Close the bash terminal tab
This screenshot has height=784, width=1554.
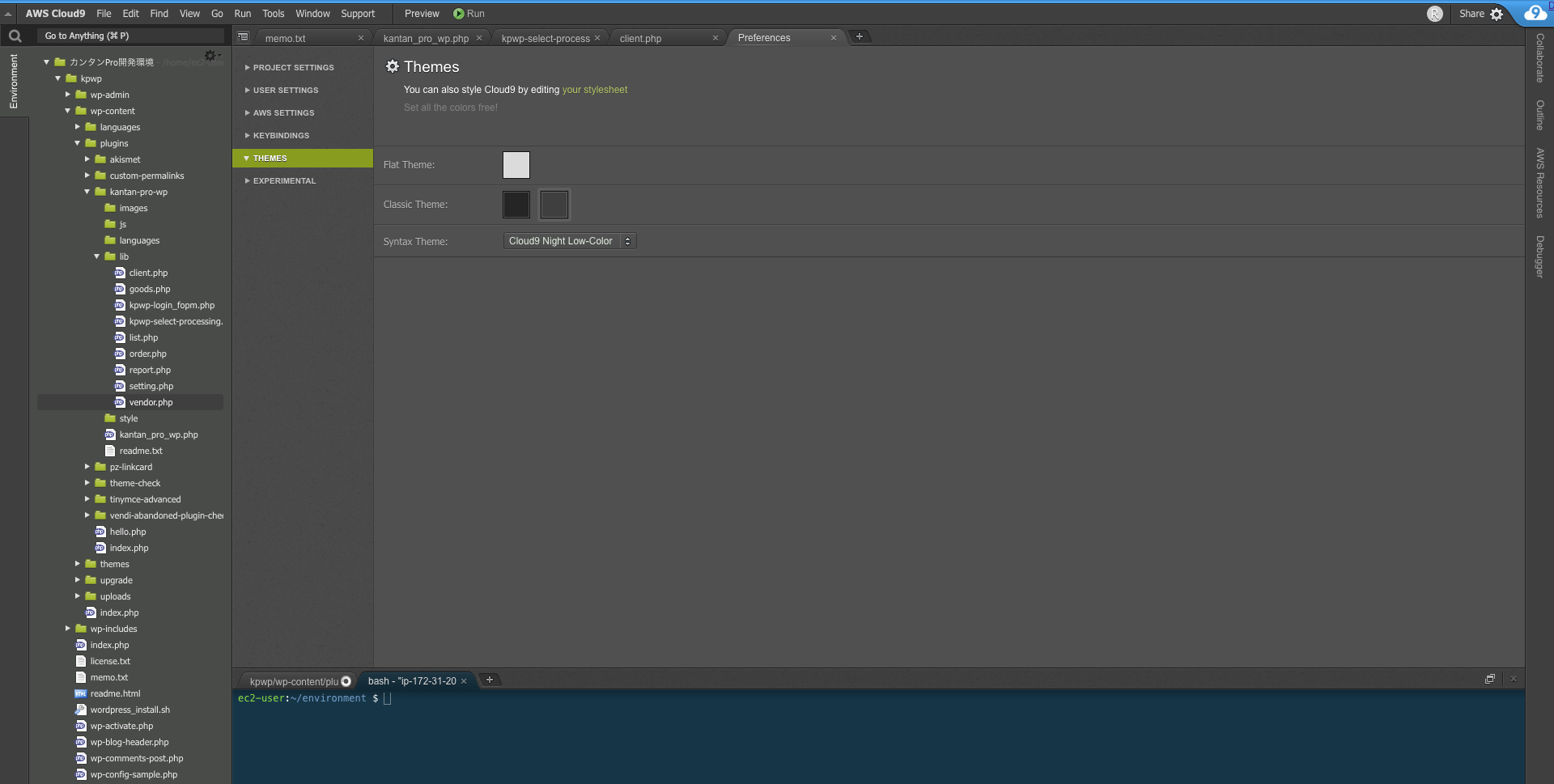click(x=464, y=681)
